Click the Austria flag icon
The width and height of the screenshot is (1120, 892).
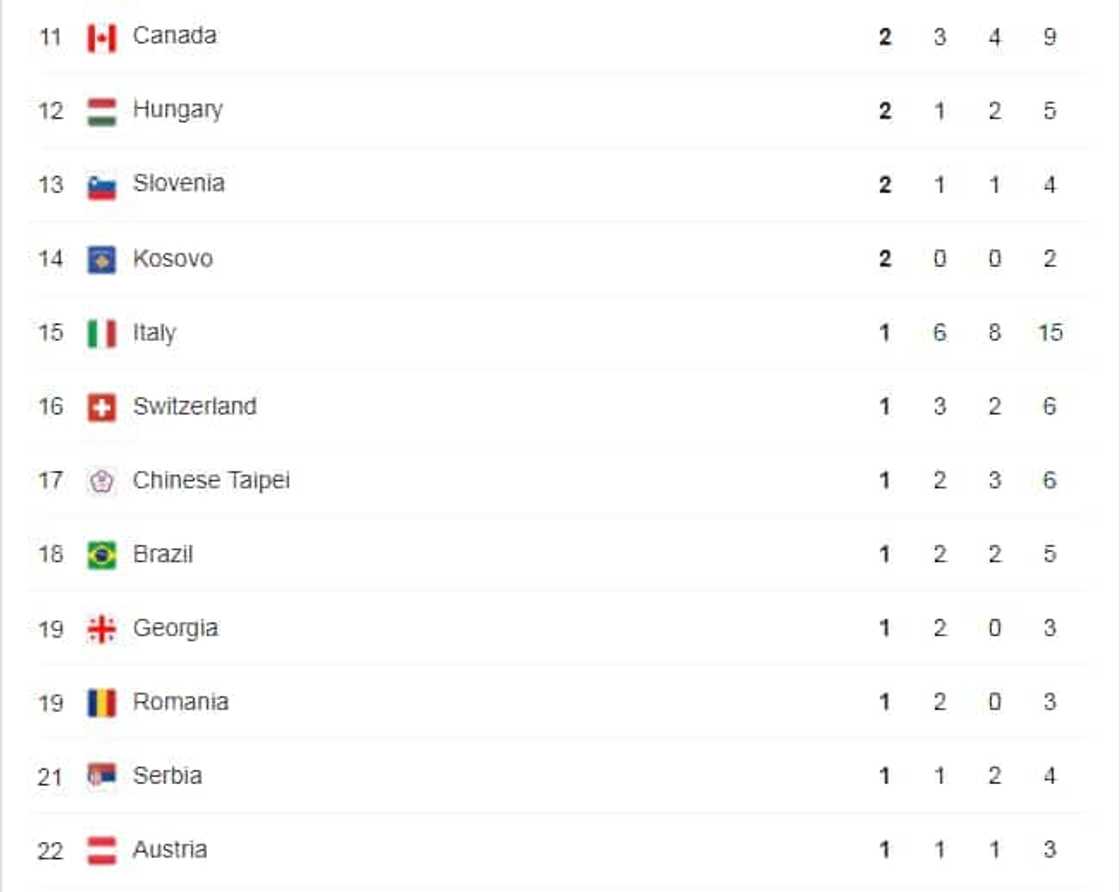pos(101,850)
